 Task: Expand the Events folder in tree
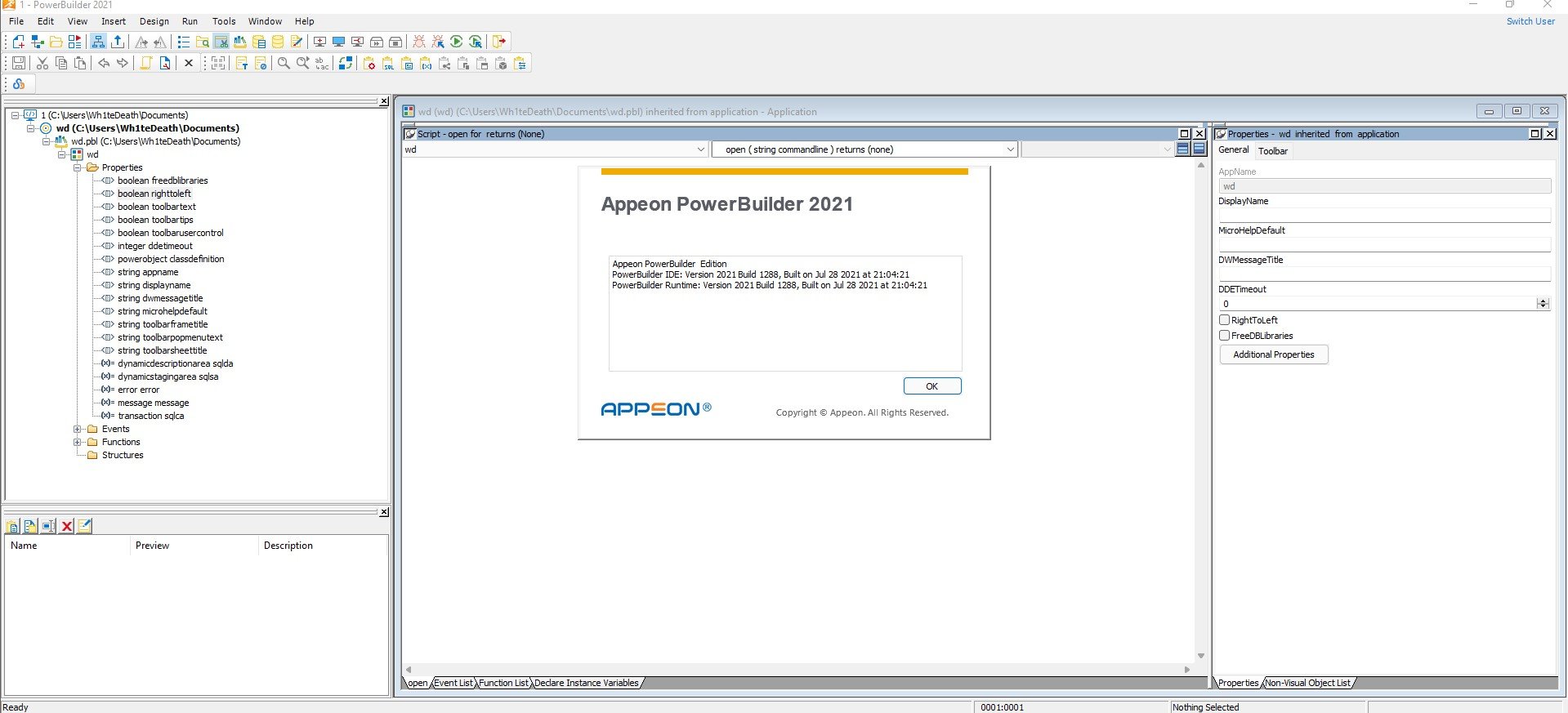tap(78, 429)
